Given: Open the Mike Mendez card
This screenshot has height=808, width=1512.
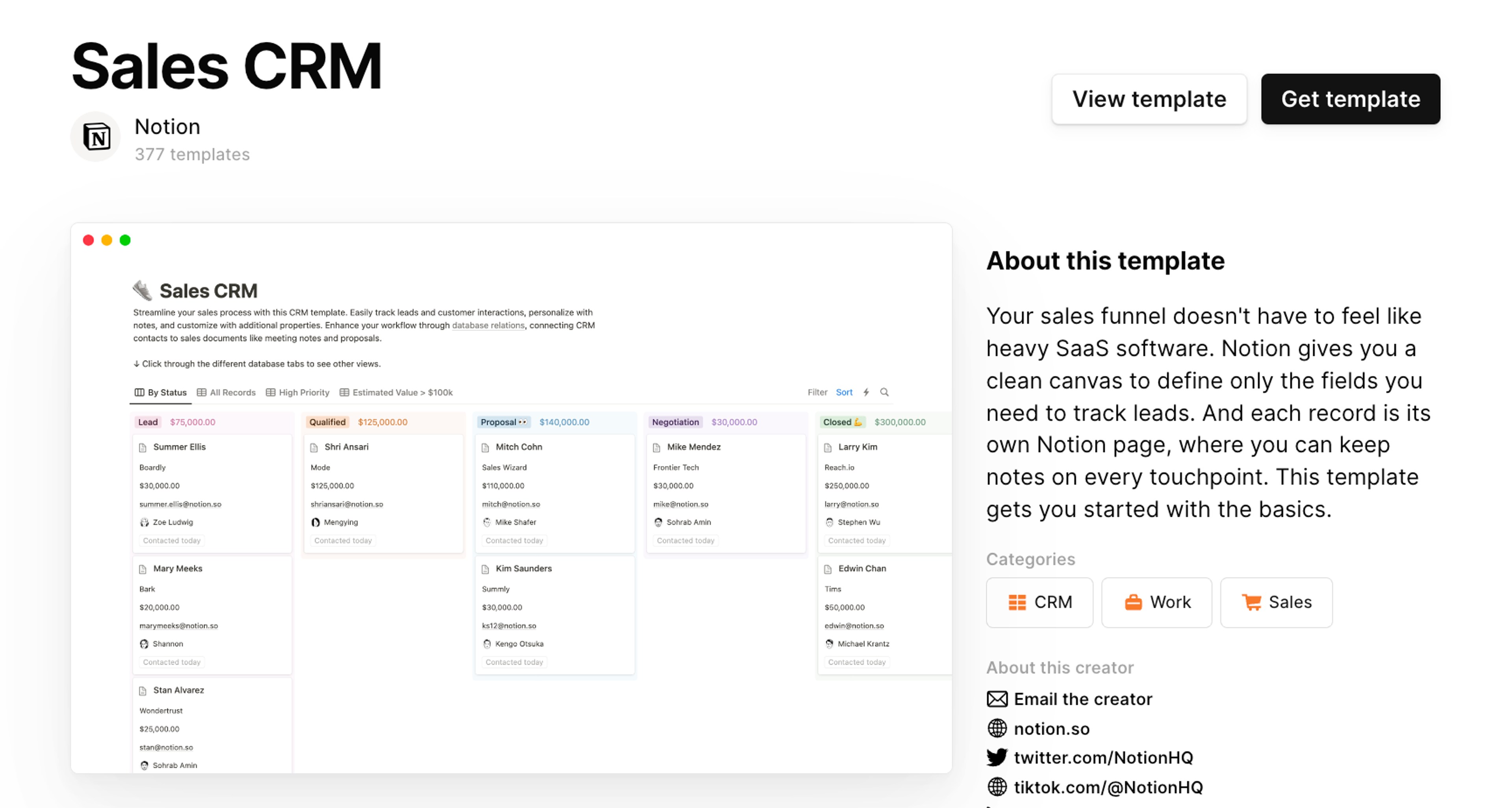Looking at the screenshot, I should coord(726,493).
